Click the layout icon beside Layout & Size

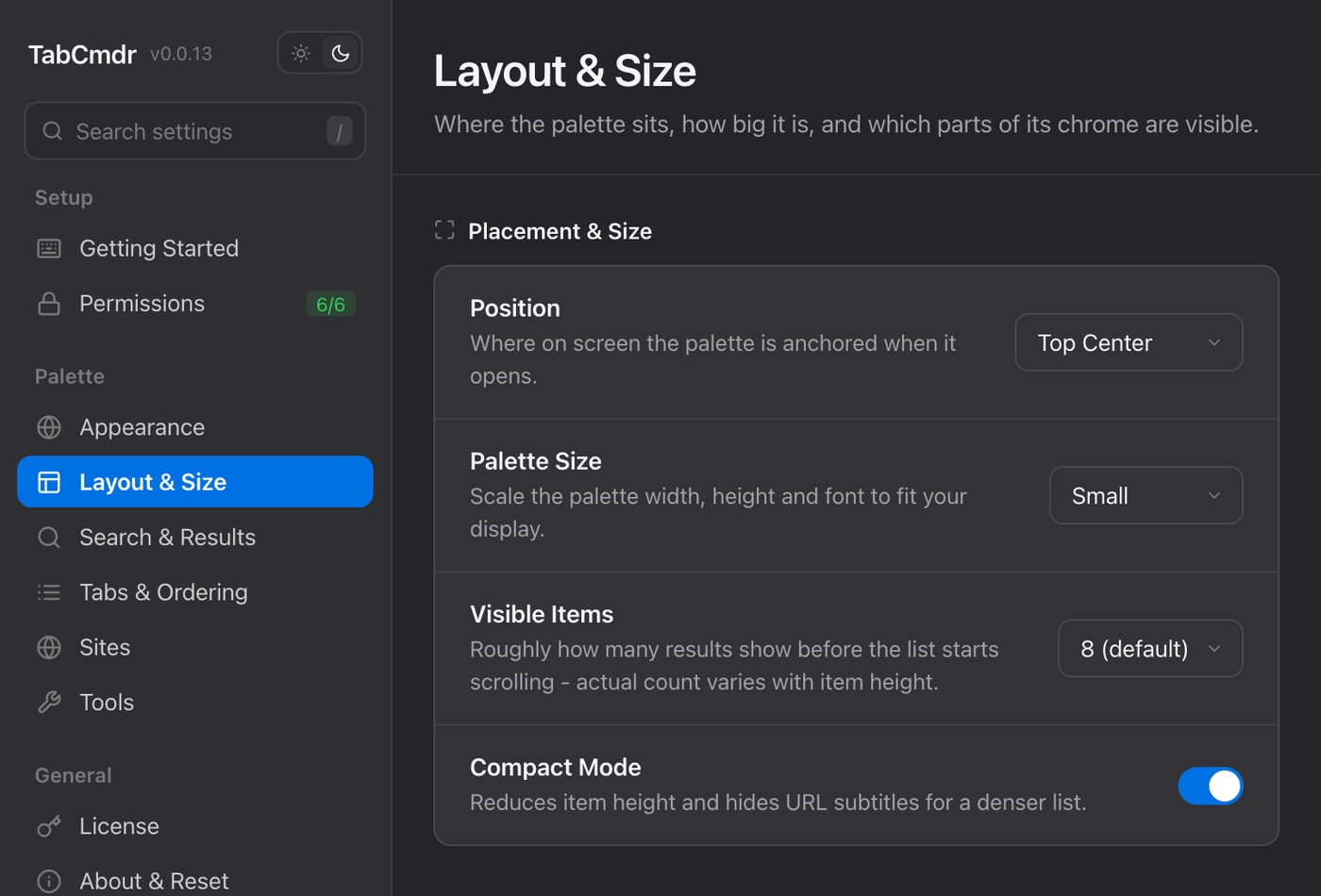click(49, 482)
